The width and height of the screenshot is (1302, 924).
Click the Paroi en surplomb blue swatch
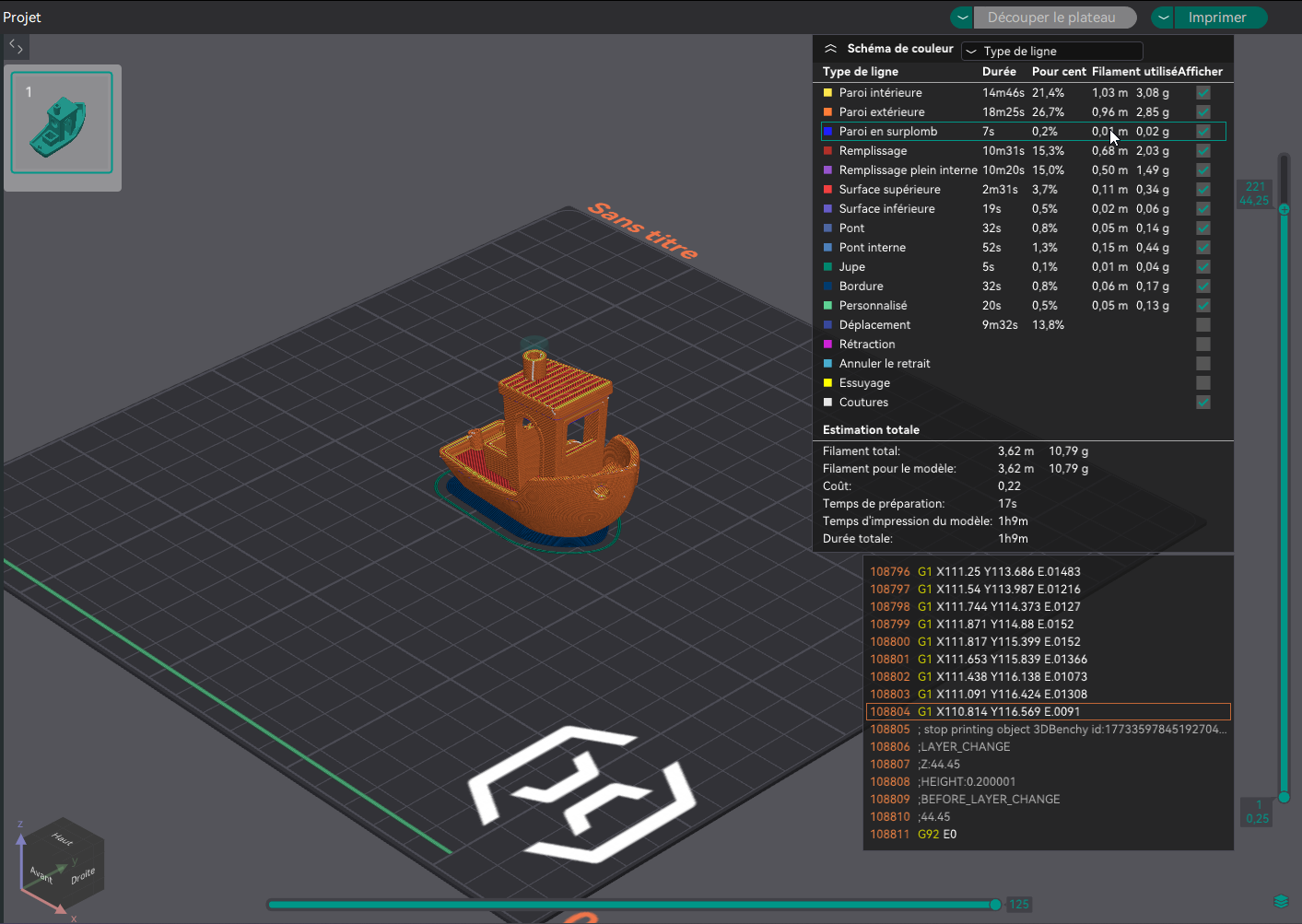tap(827, 132)
